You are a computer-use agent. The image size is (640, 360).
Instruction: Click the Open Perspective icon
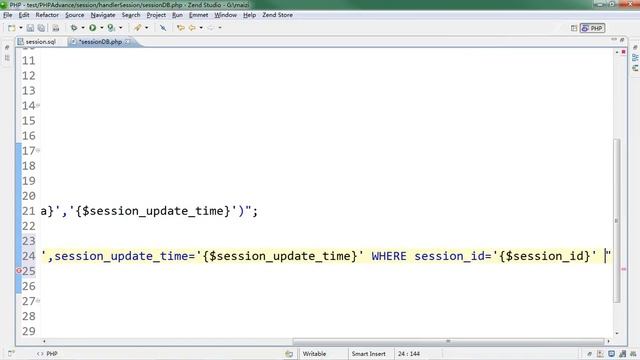coord(574,28)
